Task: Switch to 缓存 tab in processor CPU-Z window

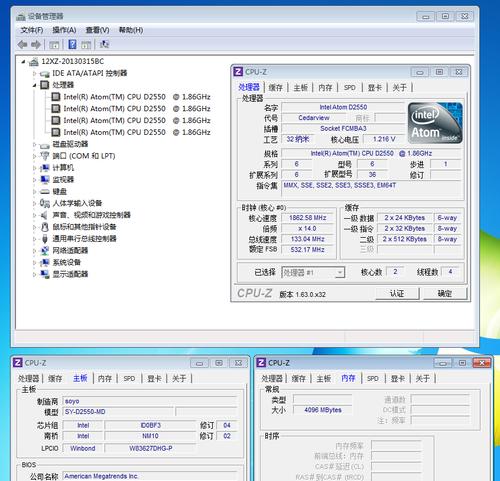Action: [276, 88]
